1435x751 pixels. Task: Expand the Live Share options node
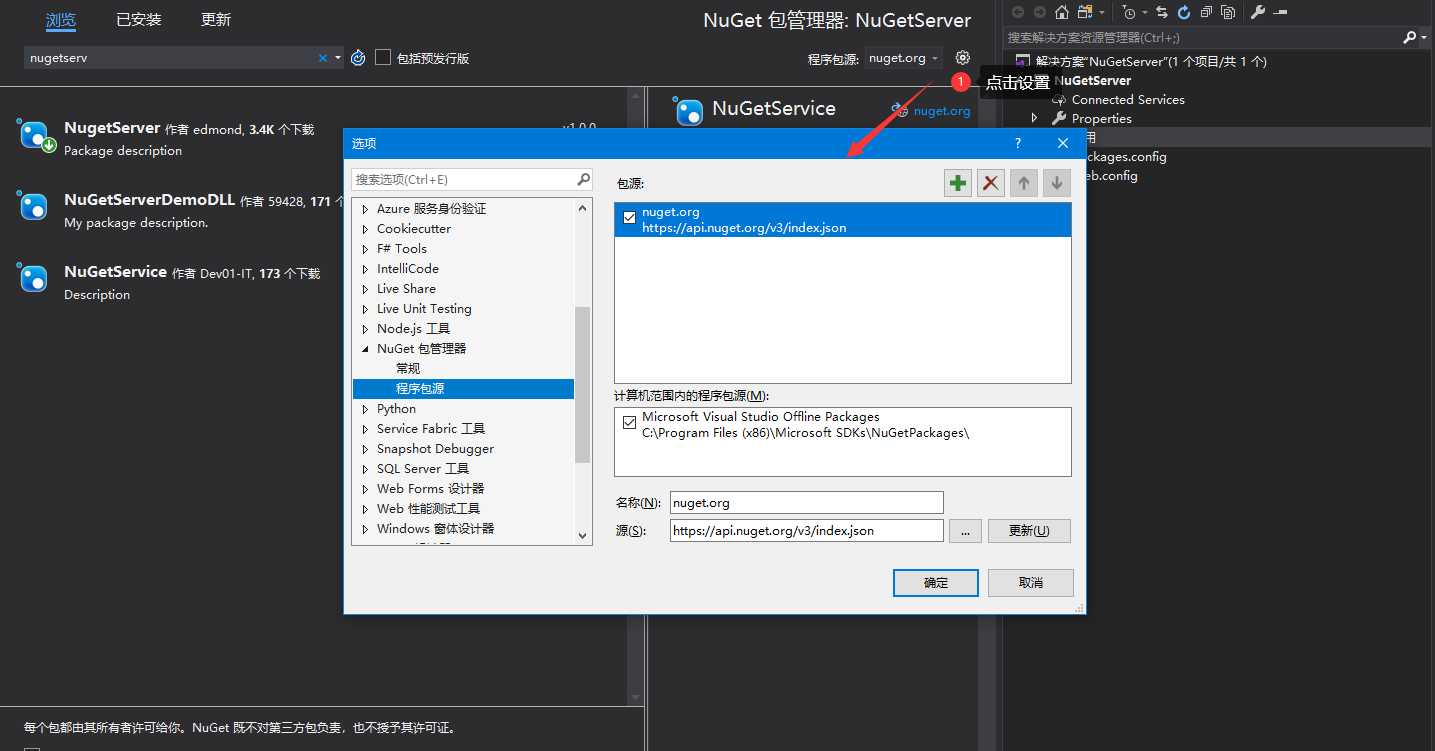(x=365, y=289)
